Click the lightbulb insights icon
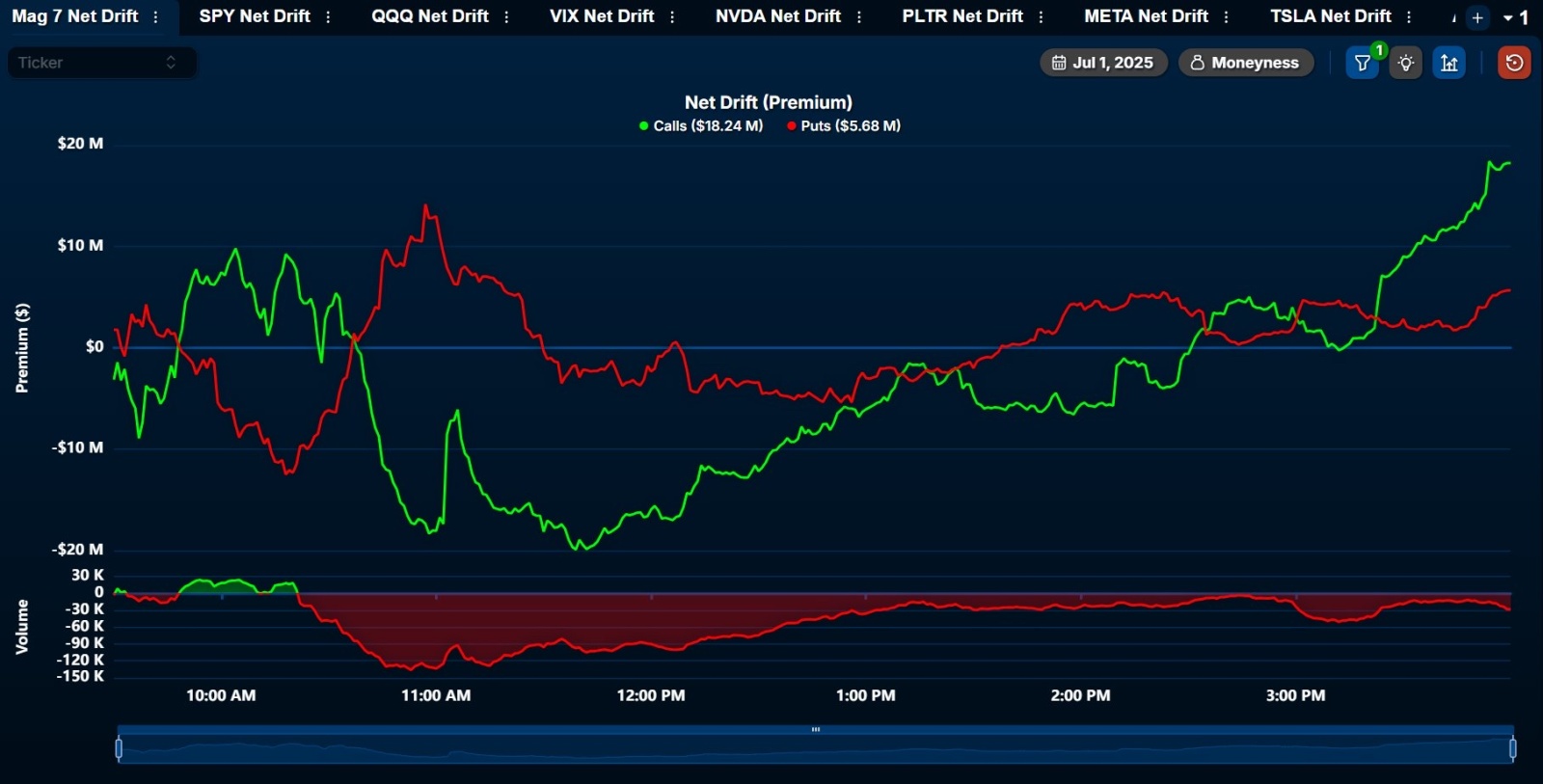Viewport: 1543px width, 784px height. (x=1406, y=63)
